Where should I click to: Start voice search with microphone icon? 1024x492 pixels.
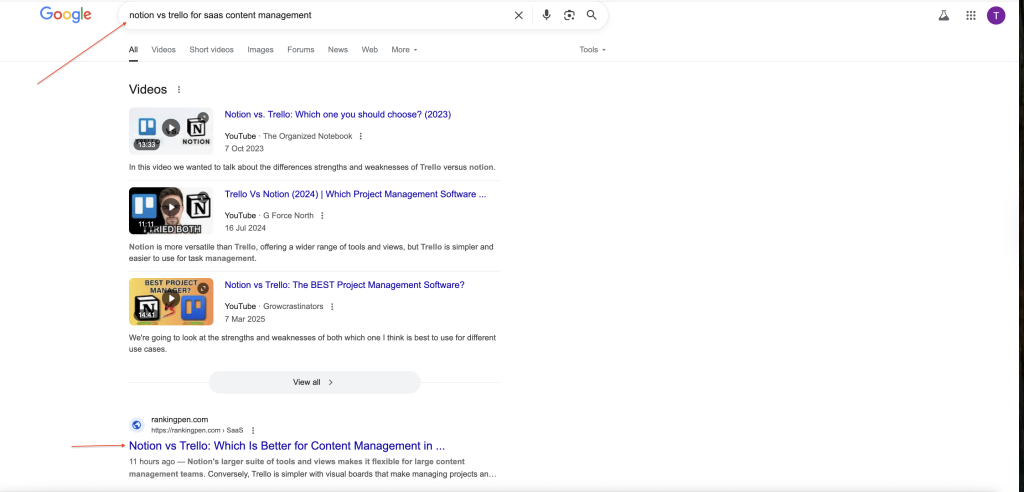[x=547, y=15]
